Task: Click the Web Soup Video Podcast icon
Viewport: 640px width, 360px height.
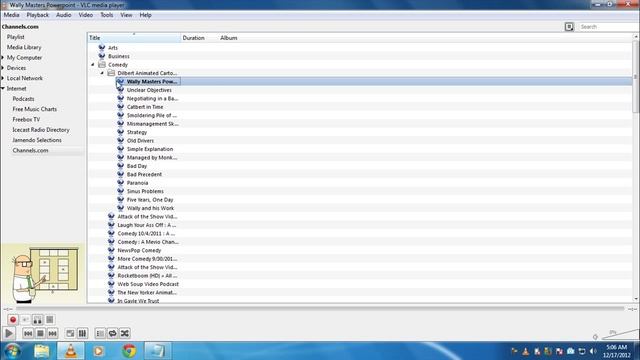Action: 111,284
